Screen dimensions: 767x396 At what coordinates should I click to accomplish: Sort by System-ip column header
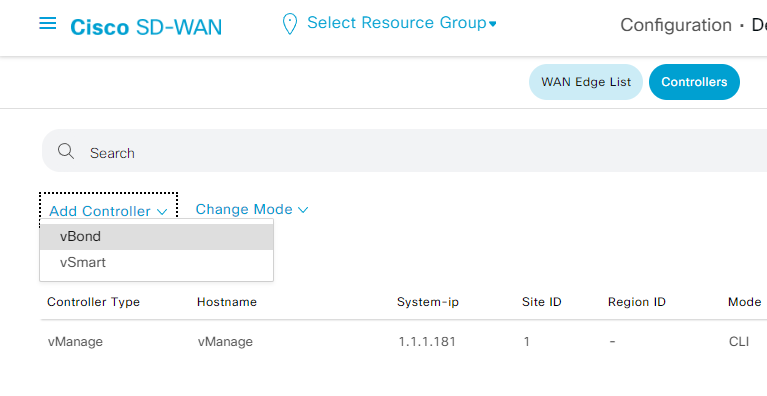tap(428, 302)
